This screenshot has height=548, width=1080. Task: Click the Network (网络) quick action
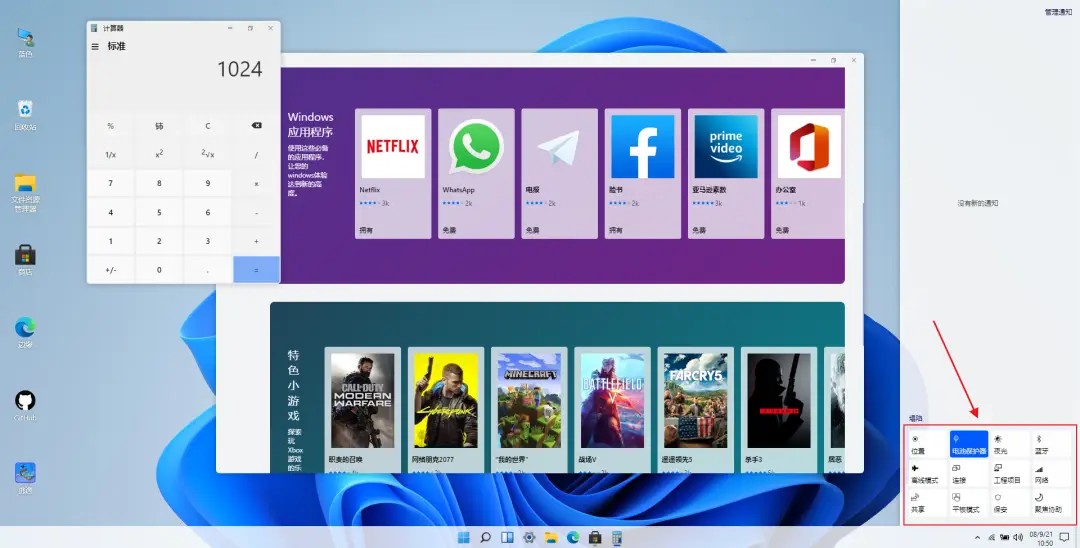point(1051,474)
